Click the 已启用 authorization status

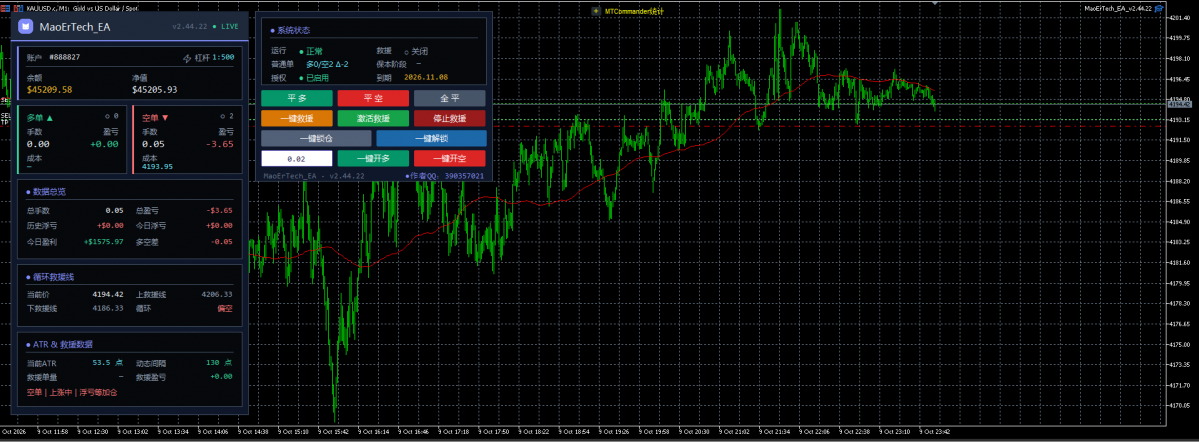click(314, 77)
